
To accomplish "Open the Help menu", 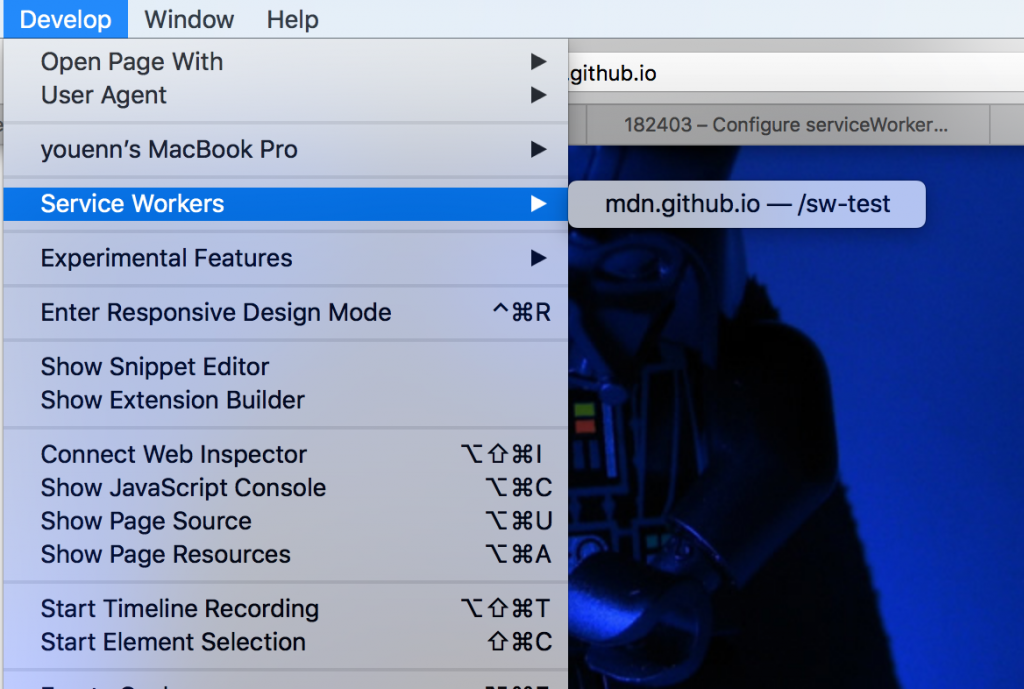I will (x=292, y=19).
